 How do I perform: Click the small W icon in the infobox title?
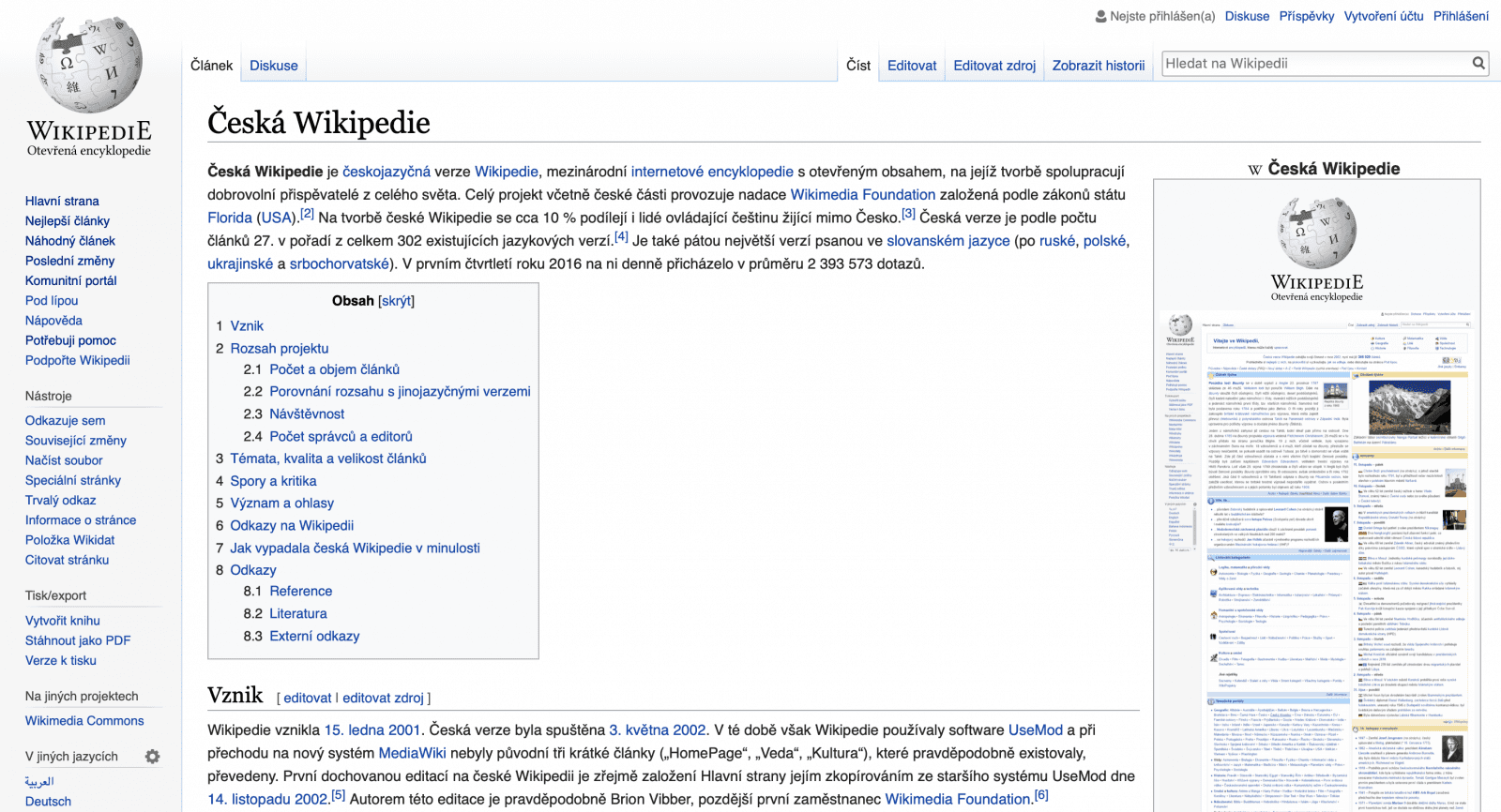pyautogui.click(x=1255, y=170)
